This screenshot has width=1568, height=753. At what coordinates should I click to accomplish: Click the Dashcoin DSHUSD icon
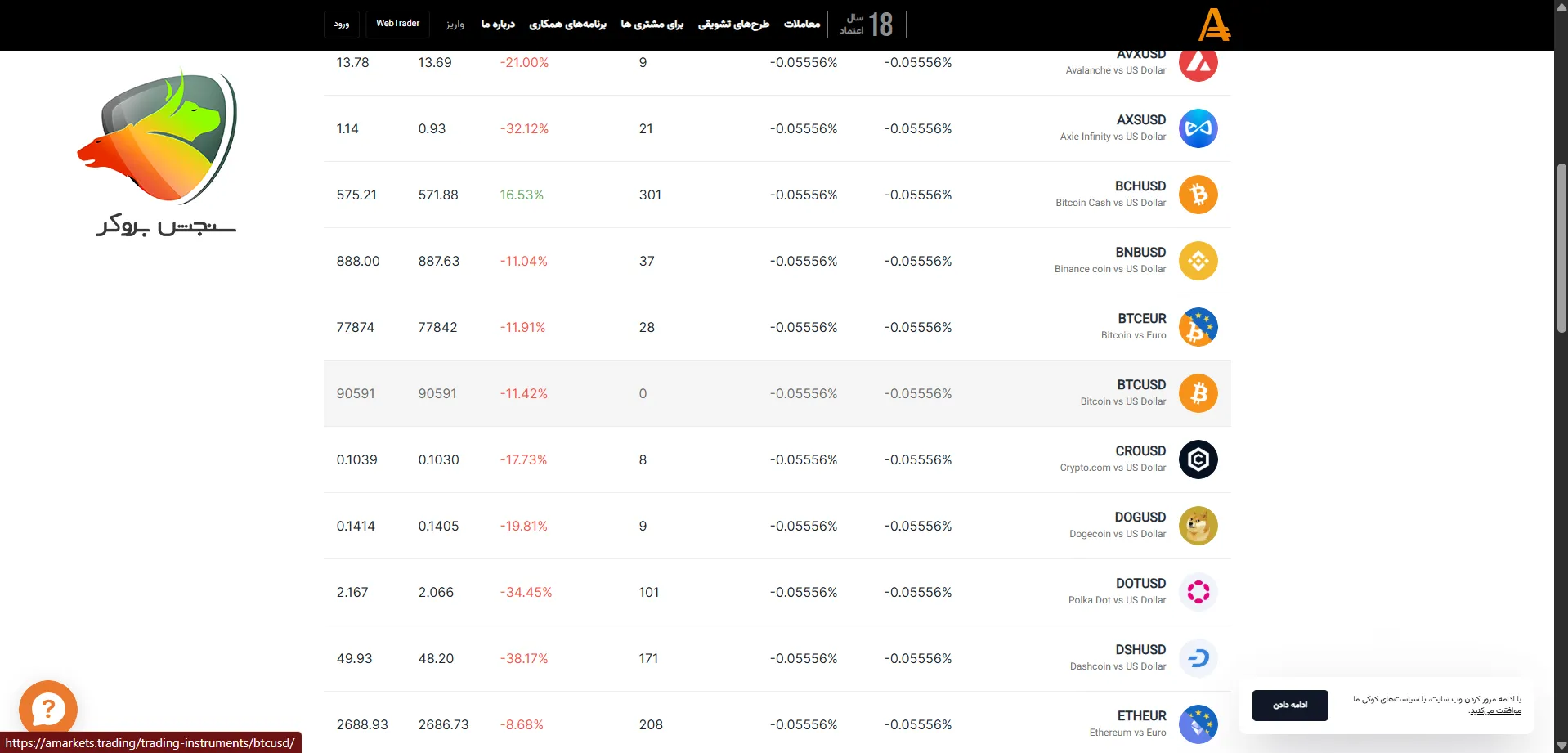[1198, 658]
